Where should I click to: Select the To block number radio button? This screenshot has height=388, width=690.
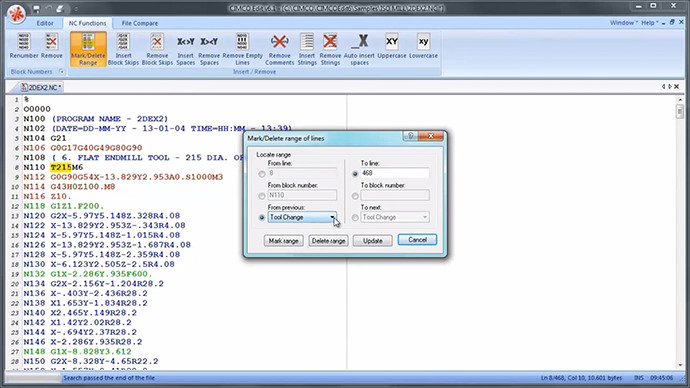pyautogui.click(x=355, y=196)
